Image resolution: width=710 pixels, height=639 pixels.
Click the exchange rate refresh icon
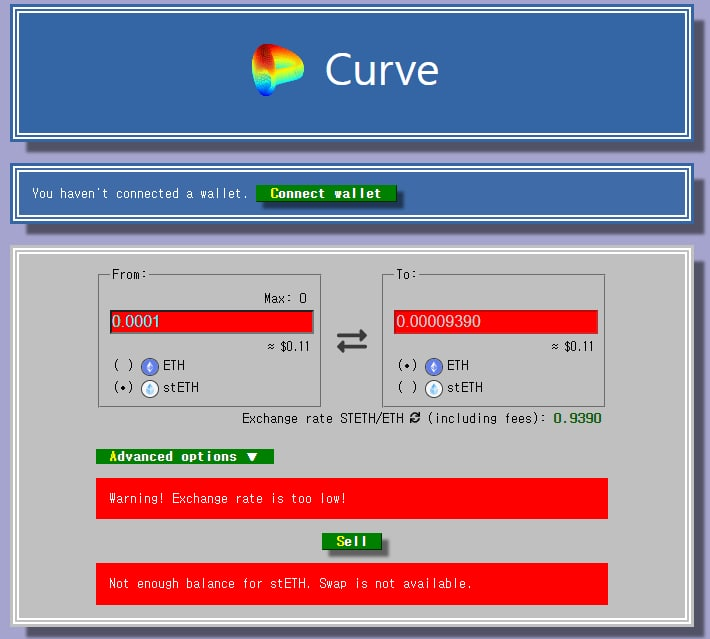tap(415, 418)
